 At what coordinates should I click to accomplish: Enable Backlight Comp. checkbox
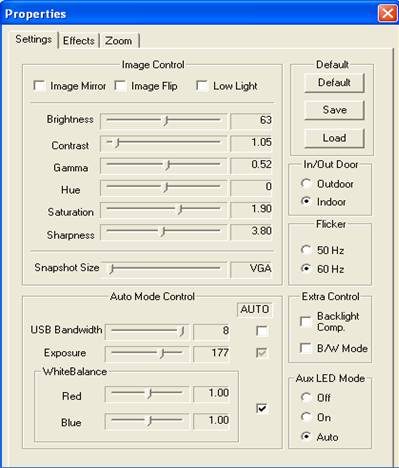[305, 322]
